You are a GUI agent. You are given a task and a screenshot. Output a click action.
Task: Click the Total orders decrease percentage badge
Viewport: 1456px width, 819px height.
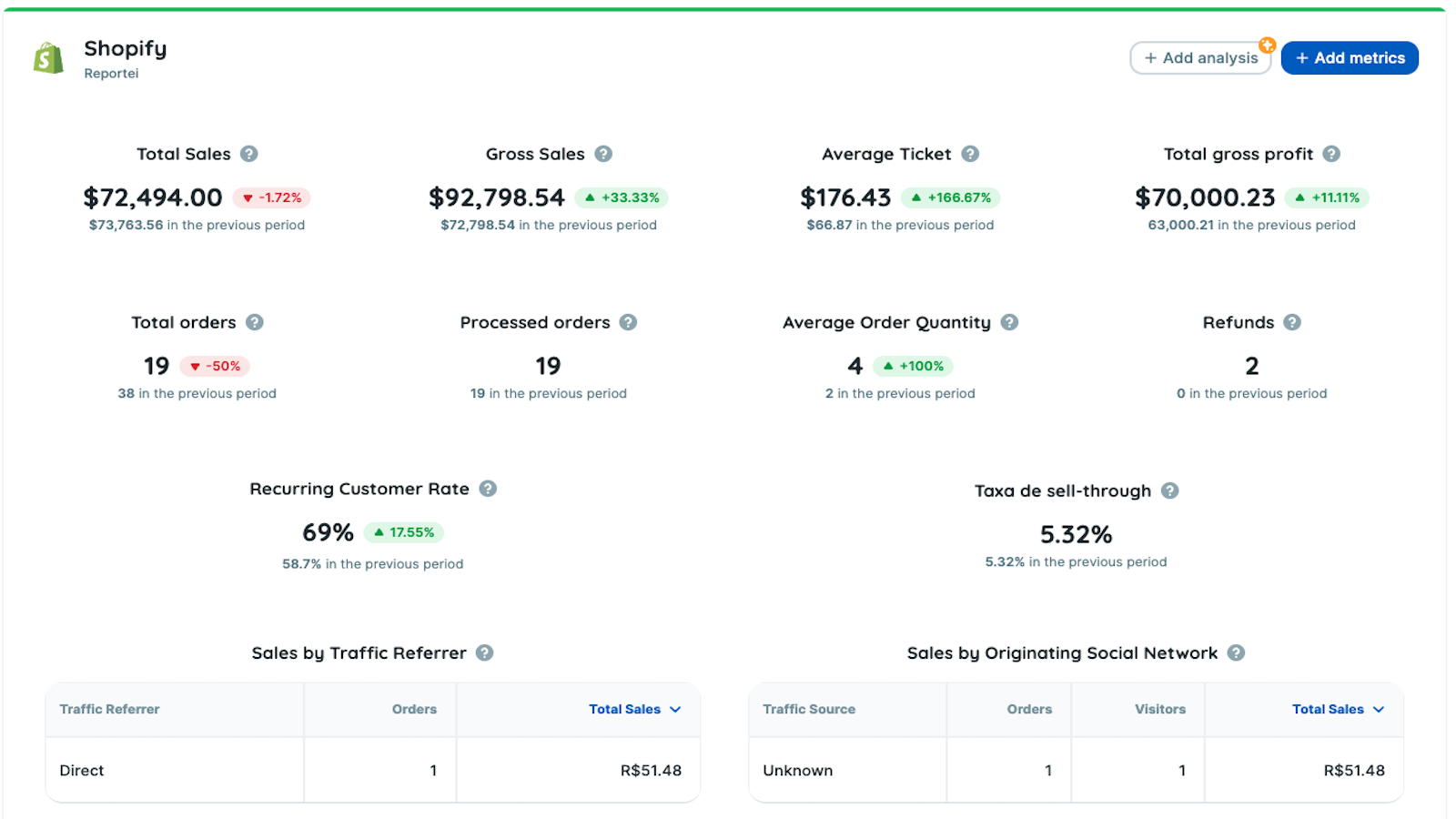point(215,366)
